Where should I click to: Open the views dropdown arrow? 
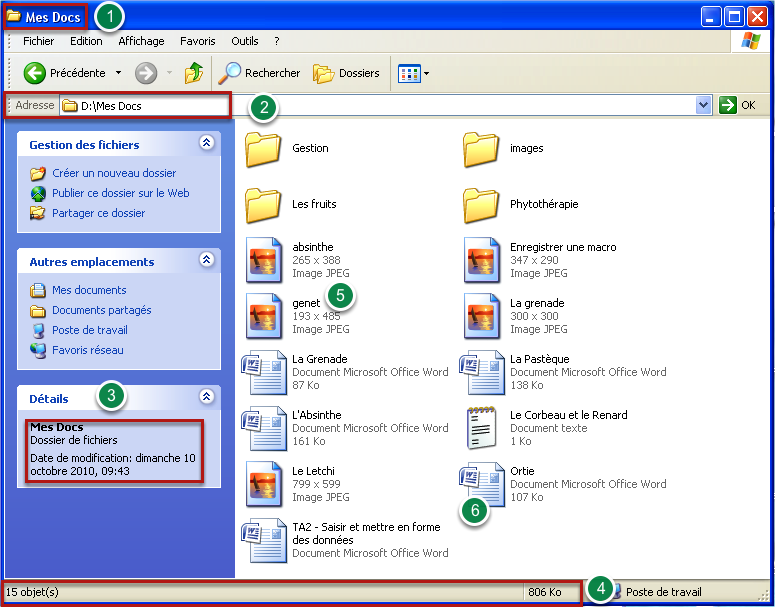pyautogui.click(x=427, y=74)
